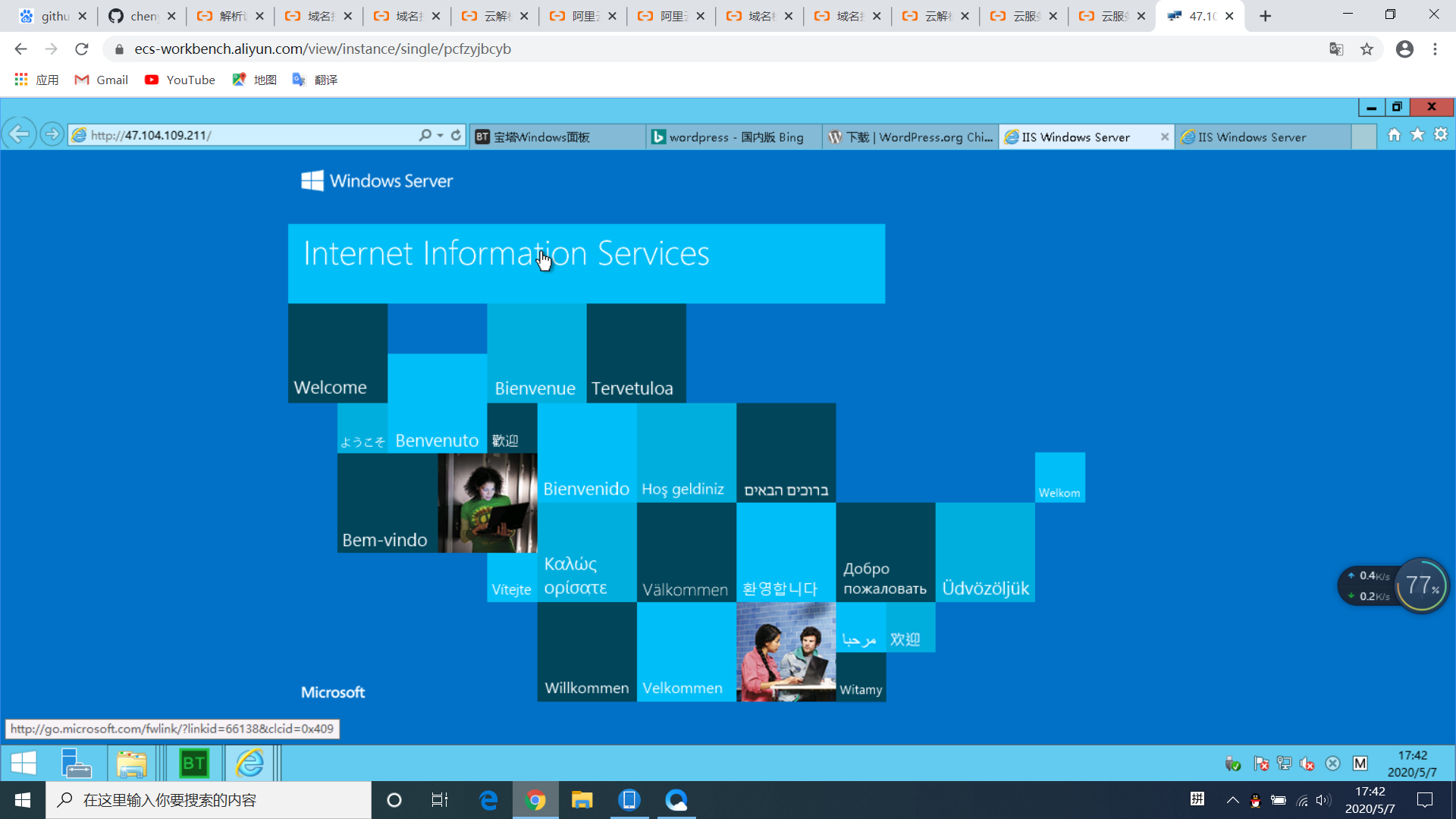Viewport: 1456px width, 819px height.
Task: Open Gmail bookmark
Action: [101, 80]
